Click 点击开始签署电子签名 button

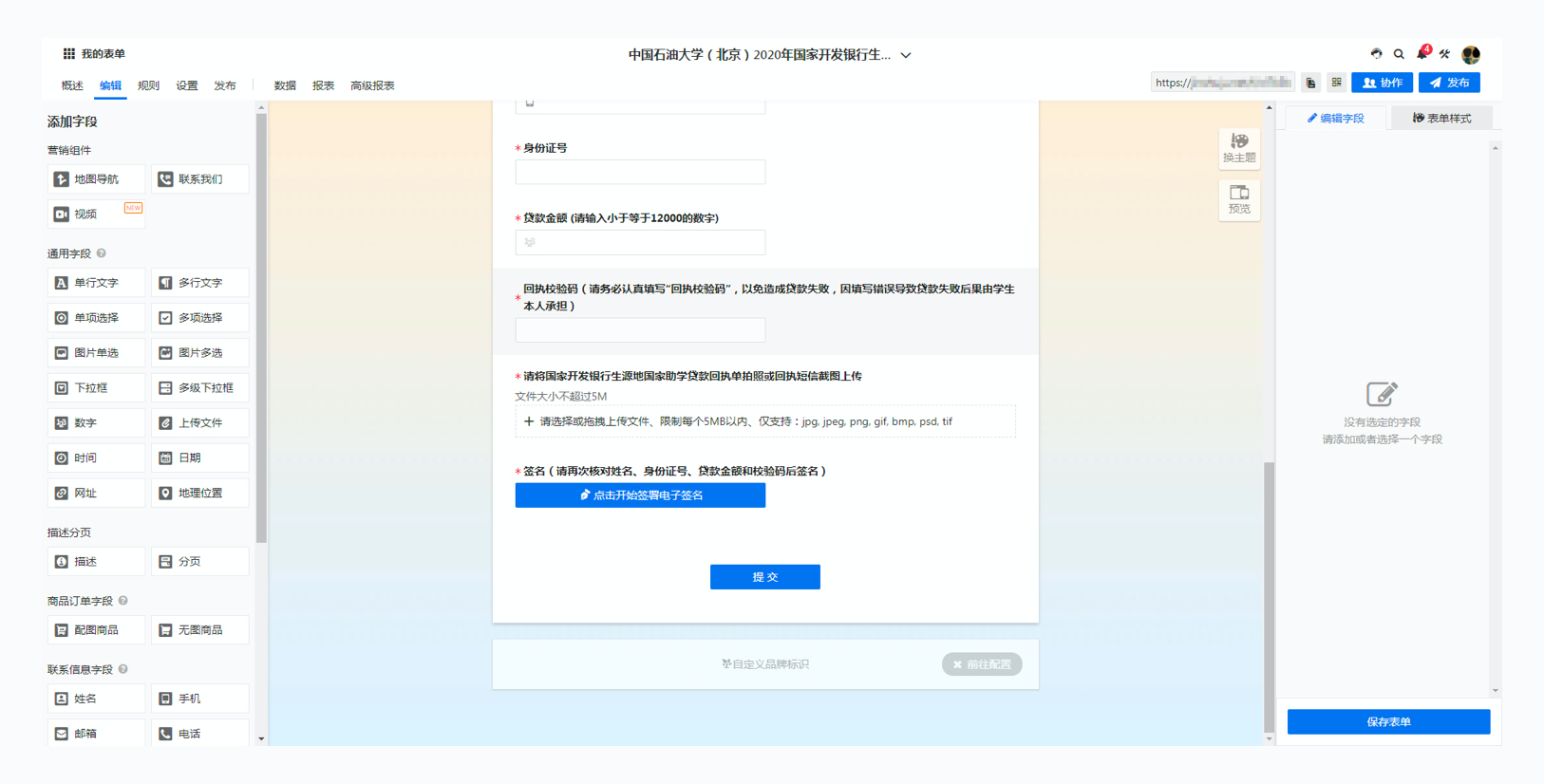[x=640, y=495]
